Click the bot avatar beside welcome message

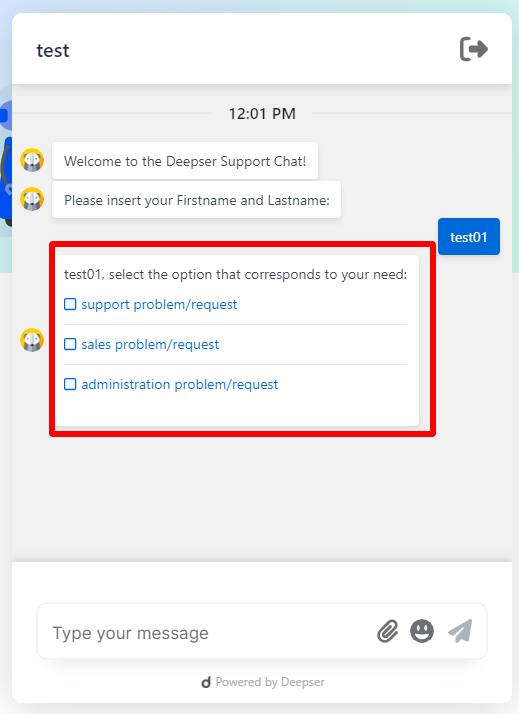(32, 160)
